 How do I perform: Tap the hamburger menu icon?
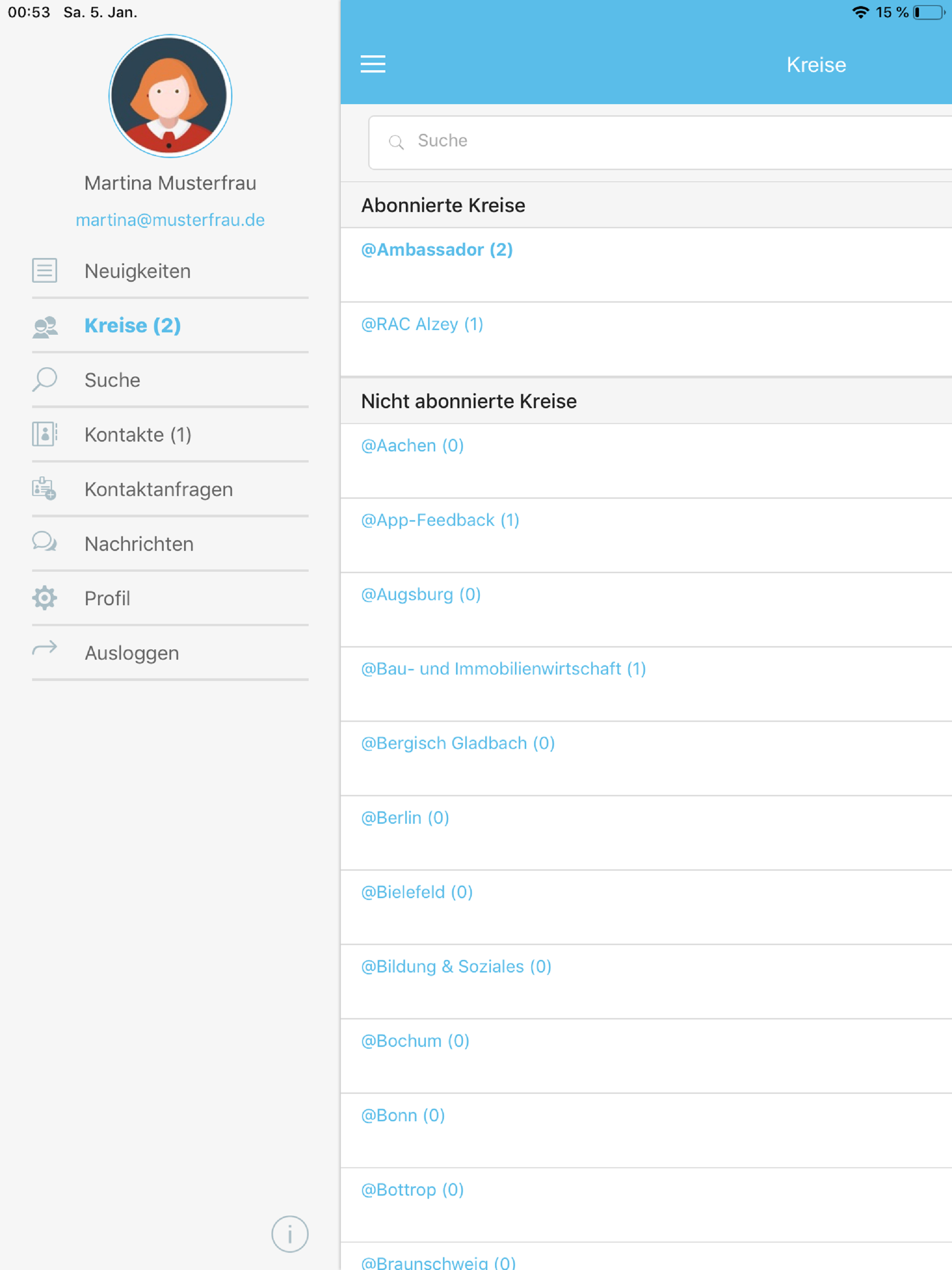click(x=373, y=64)
